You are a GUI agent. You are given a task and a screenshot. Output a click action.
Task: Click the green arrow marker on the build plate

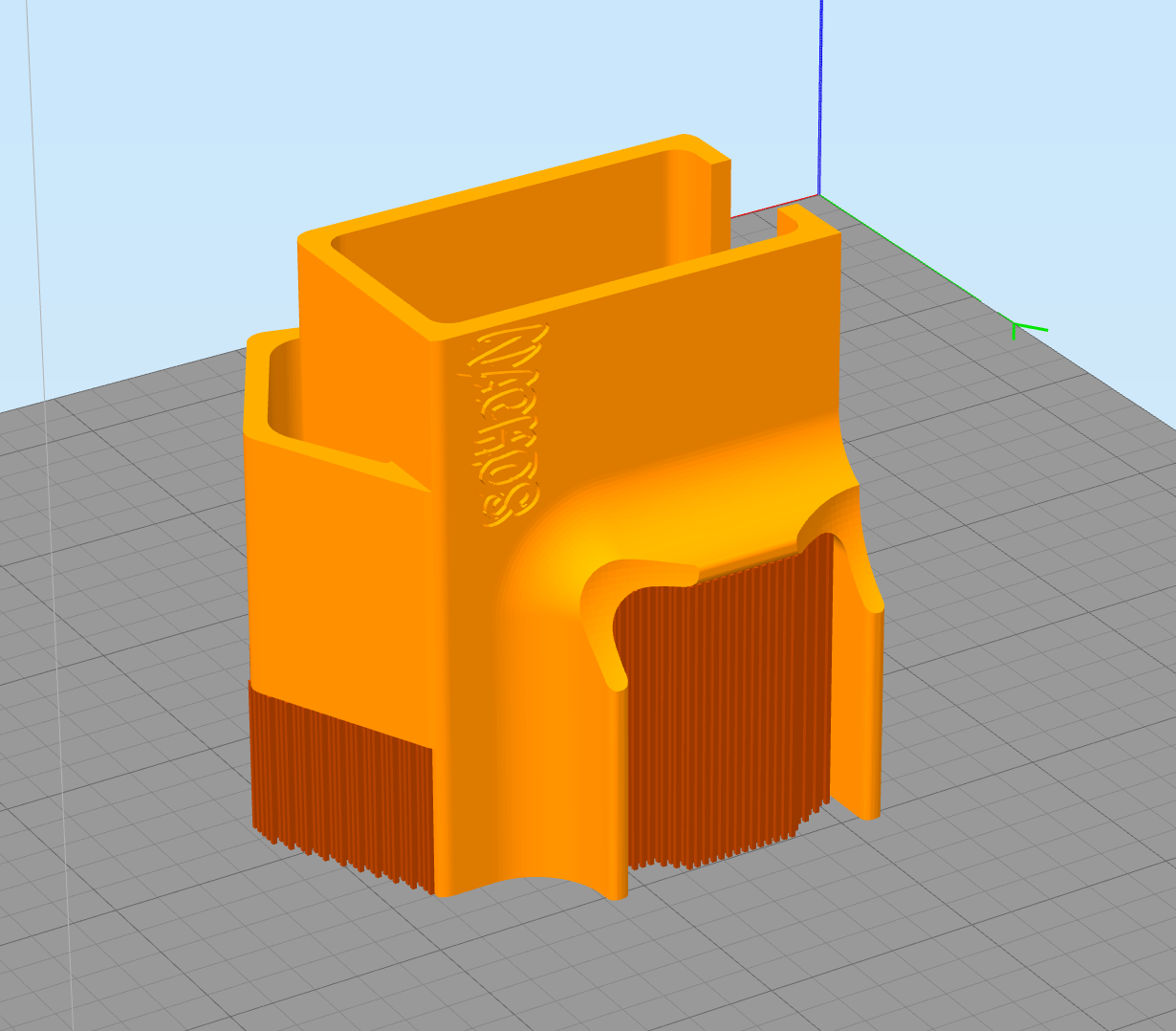coord(1029,331)
